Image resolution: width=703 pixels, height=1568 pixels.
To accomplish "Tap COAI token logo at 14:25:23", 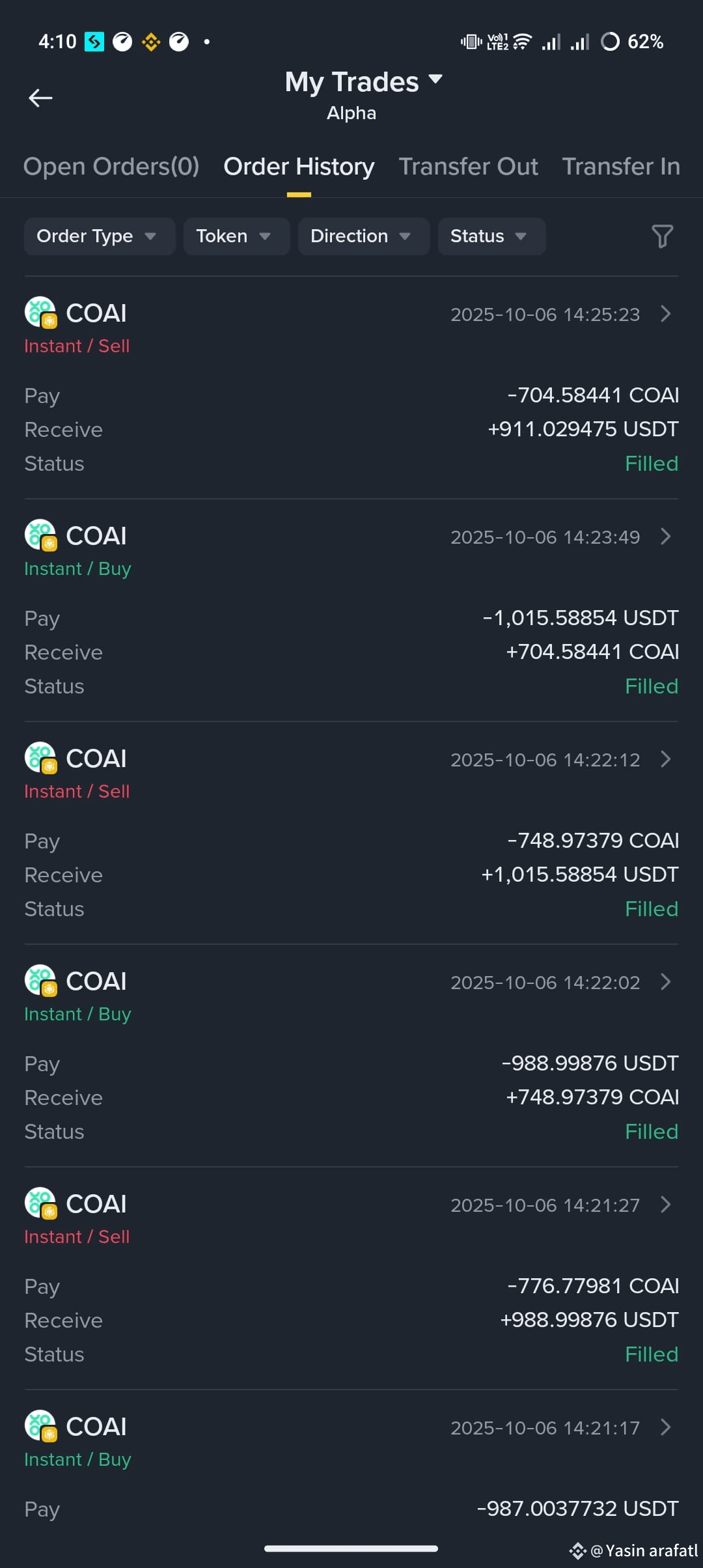I will tap(41, 313).
